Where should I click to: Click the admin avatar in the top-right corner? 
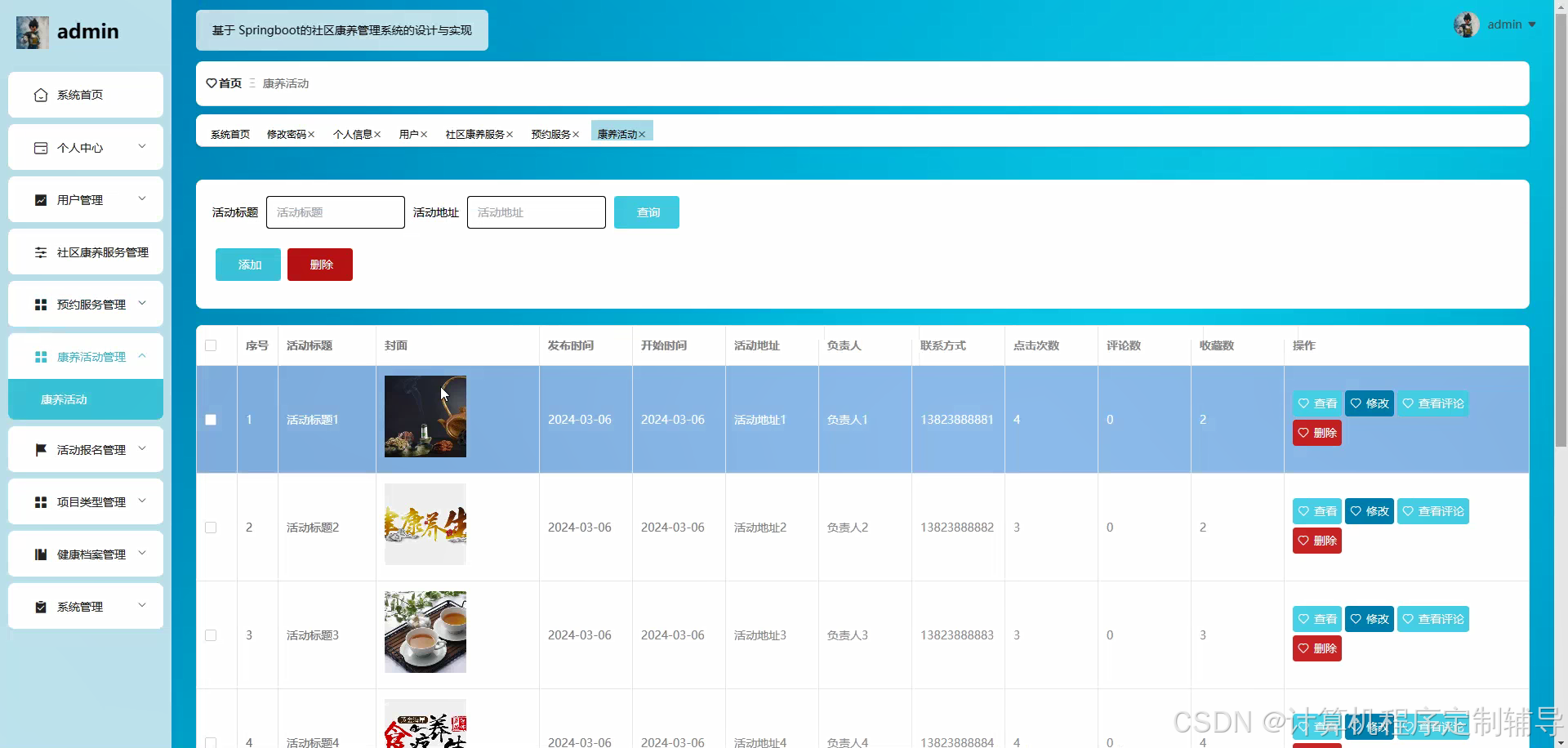1467,24
